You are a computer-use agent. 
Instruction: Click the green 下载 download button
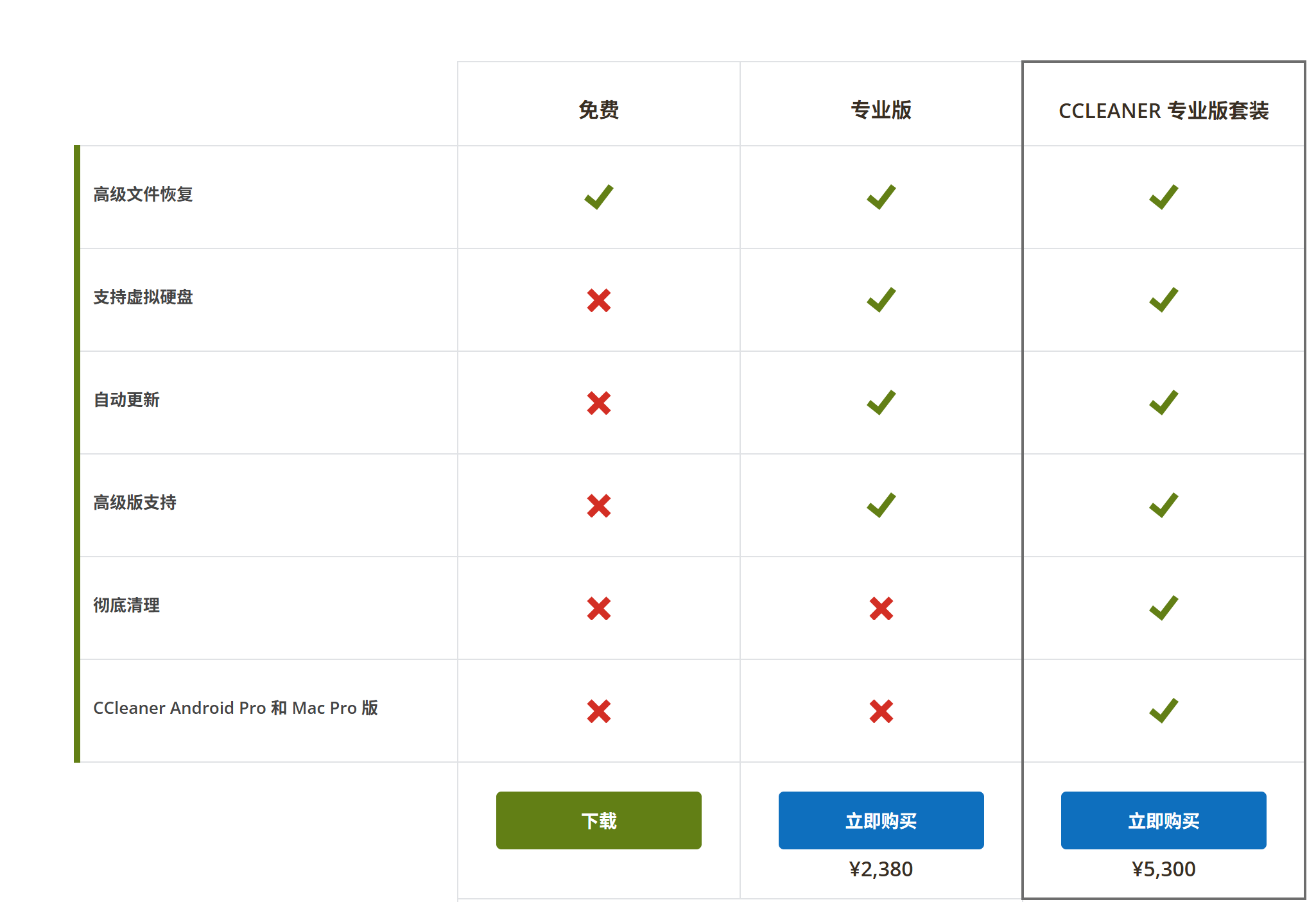click(x=598, y=820)
